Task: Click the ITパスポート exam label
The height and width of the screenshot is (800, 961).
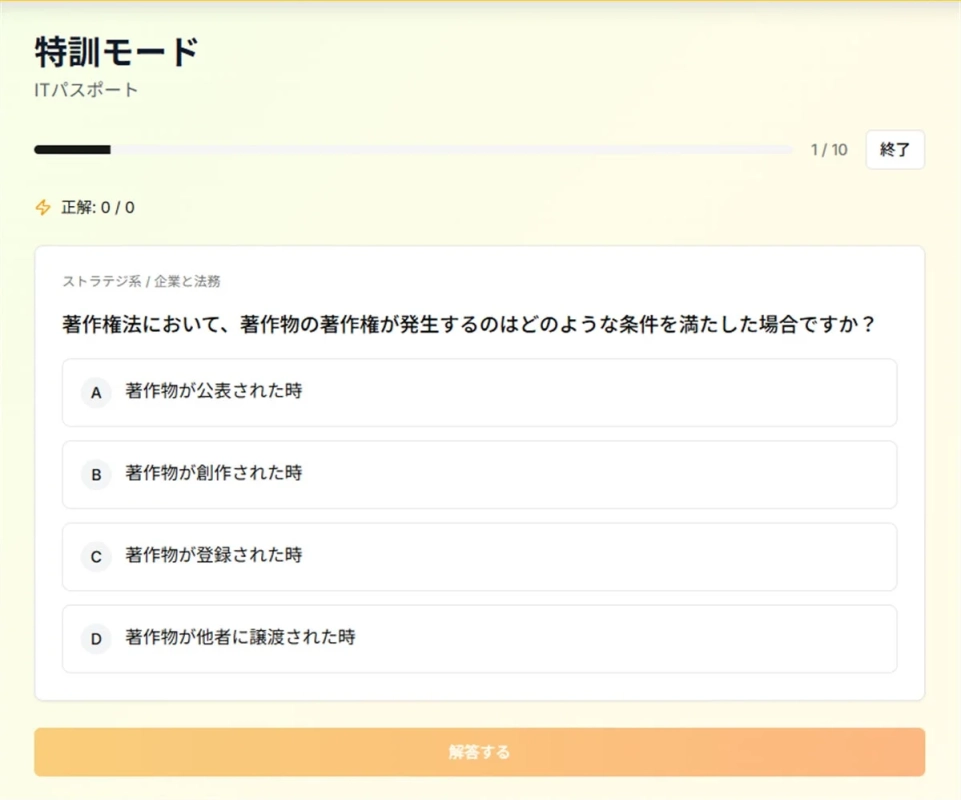Action: pos(85,89)
